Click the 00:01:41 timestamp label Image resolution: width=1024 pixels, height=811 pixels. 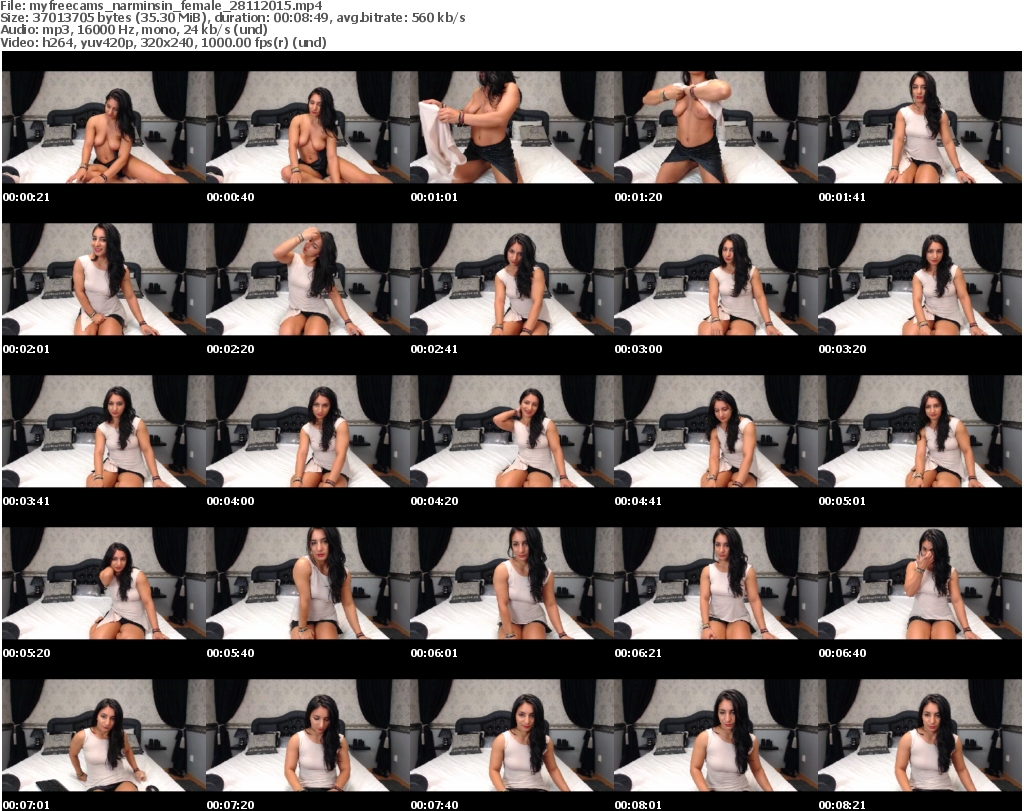[842, 197]
